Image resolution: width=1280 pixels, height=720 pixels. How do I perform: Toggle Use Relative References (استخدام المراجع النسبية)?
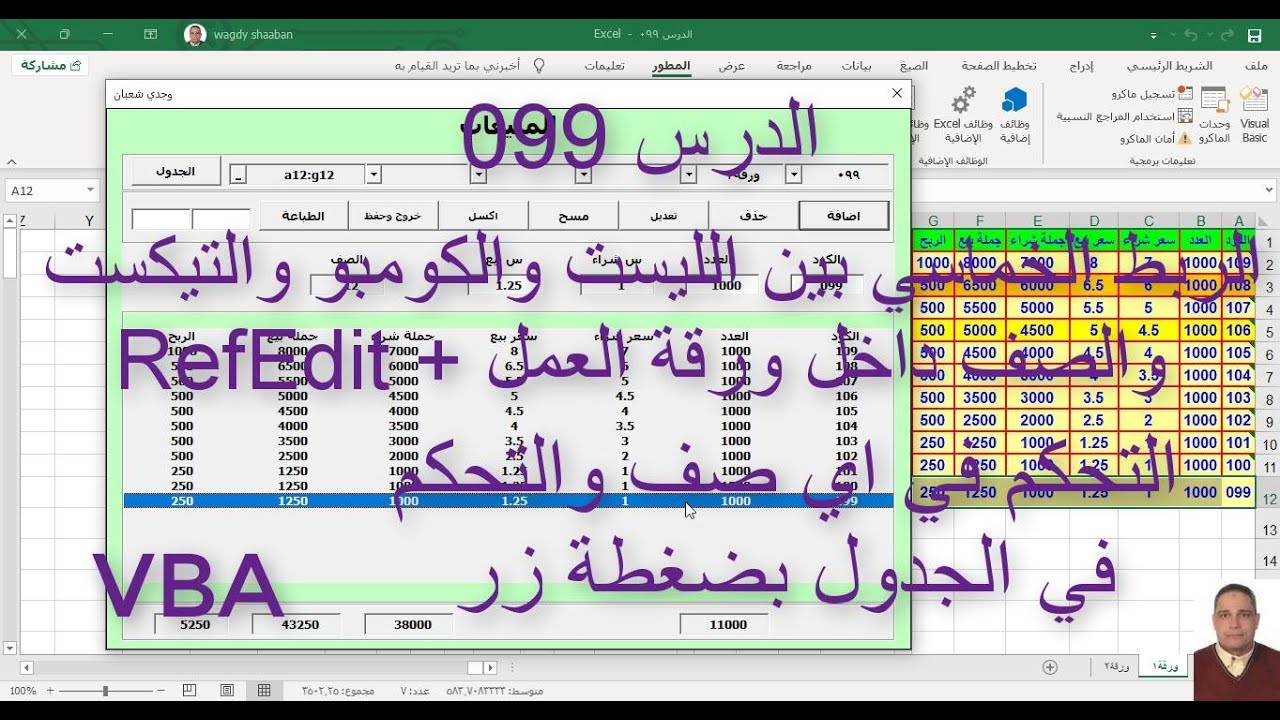pyautogui.click(x=1123, y=116)
